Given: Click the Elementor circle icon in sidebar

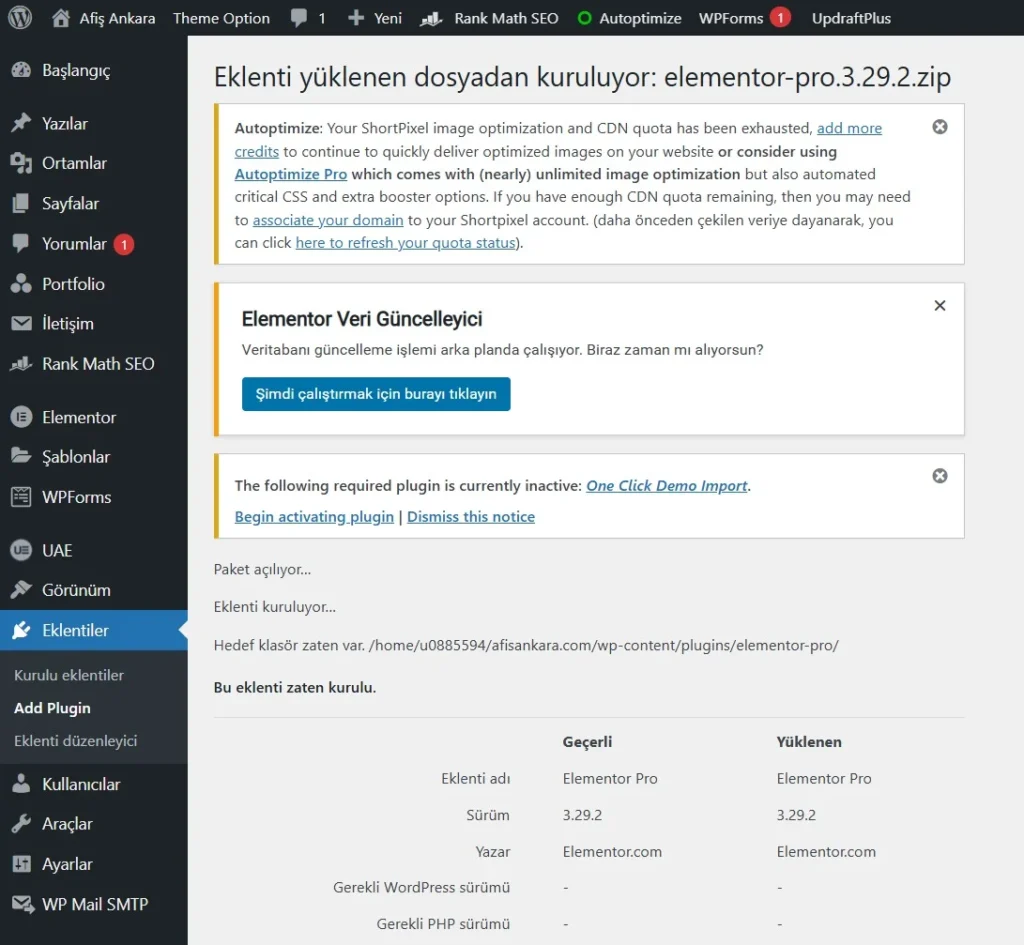Looking at the screenshot, I should [x=21, y=417].
